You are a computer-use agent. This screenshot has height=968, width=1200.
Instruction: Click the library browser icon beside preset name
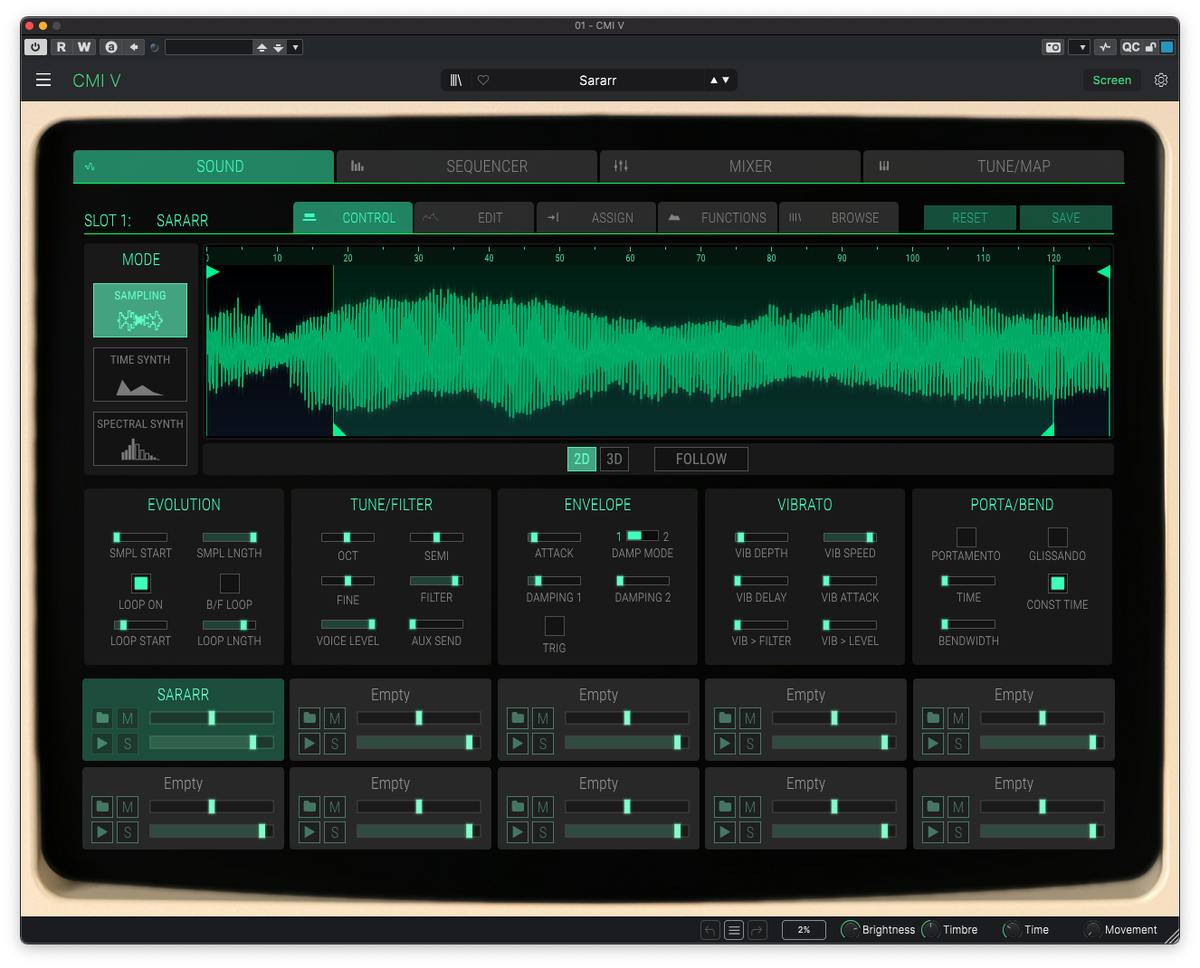[455, 80]
